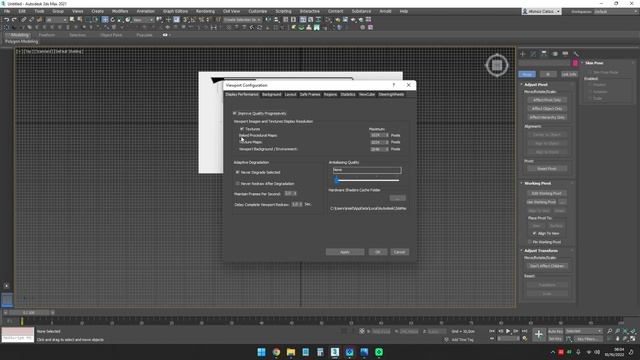Click the Maximize Viewport Toggle icon
The image size is (640, 360).
633,339
